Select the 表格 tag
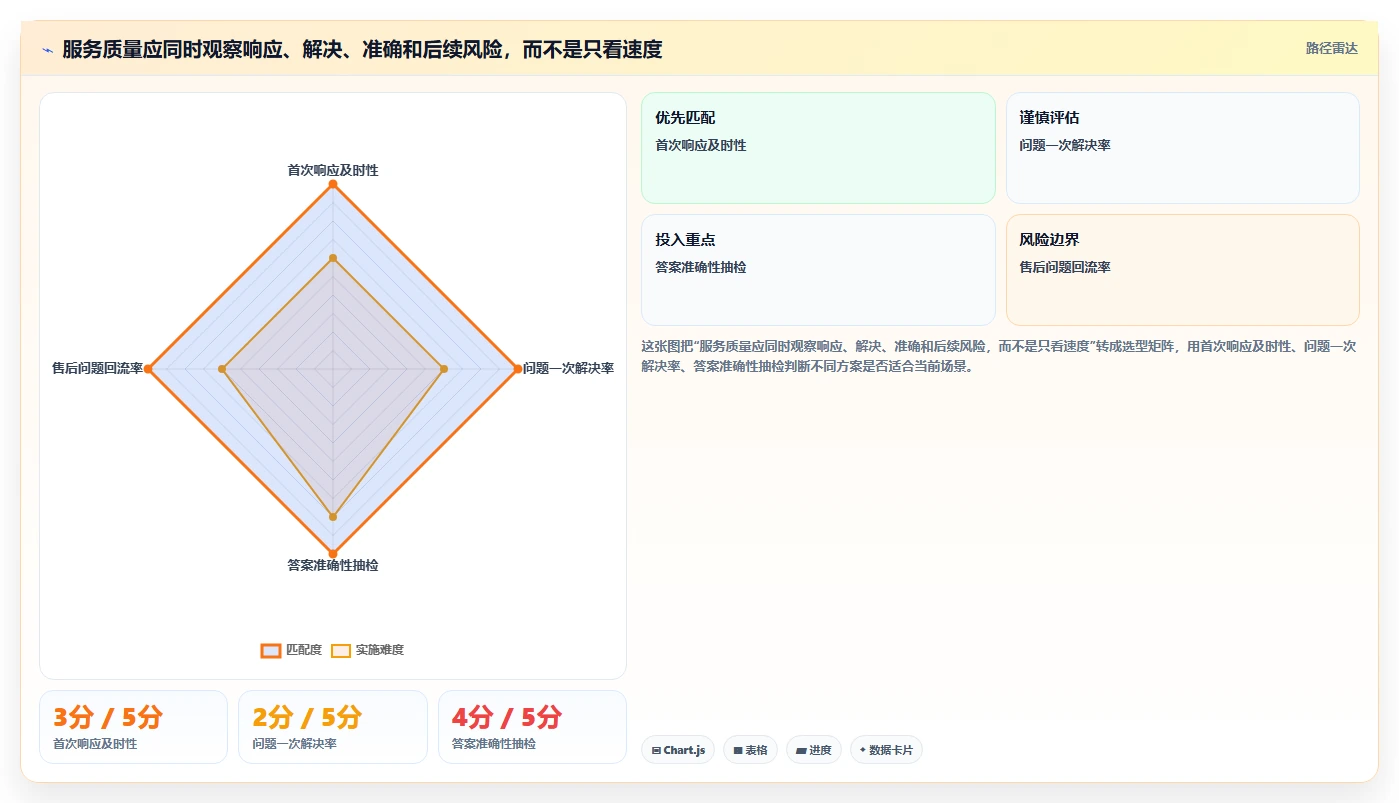Viewport: 1399px width, 803px height. pyautogui.click(x=750, y=750)
